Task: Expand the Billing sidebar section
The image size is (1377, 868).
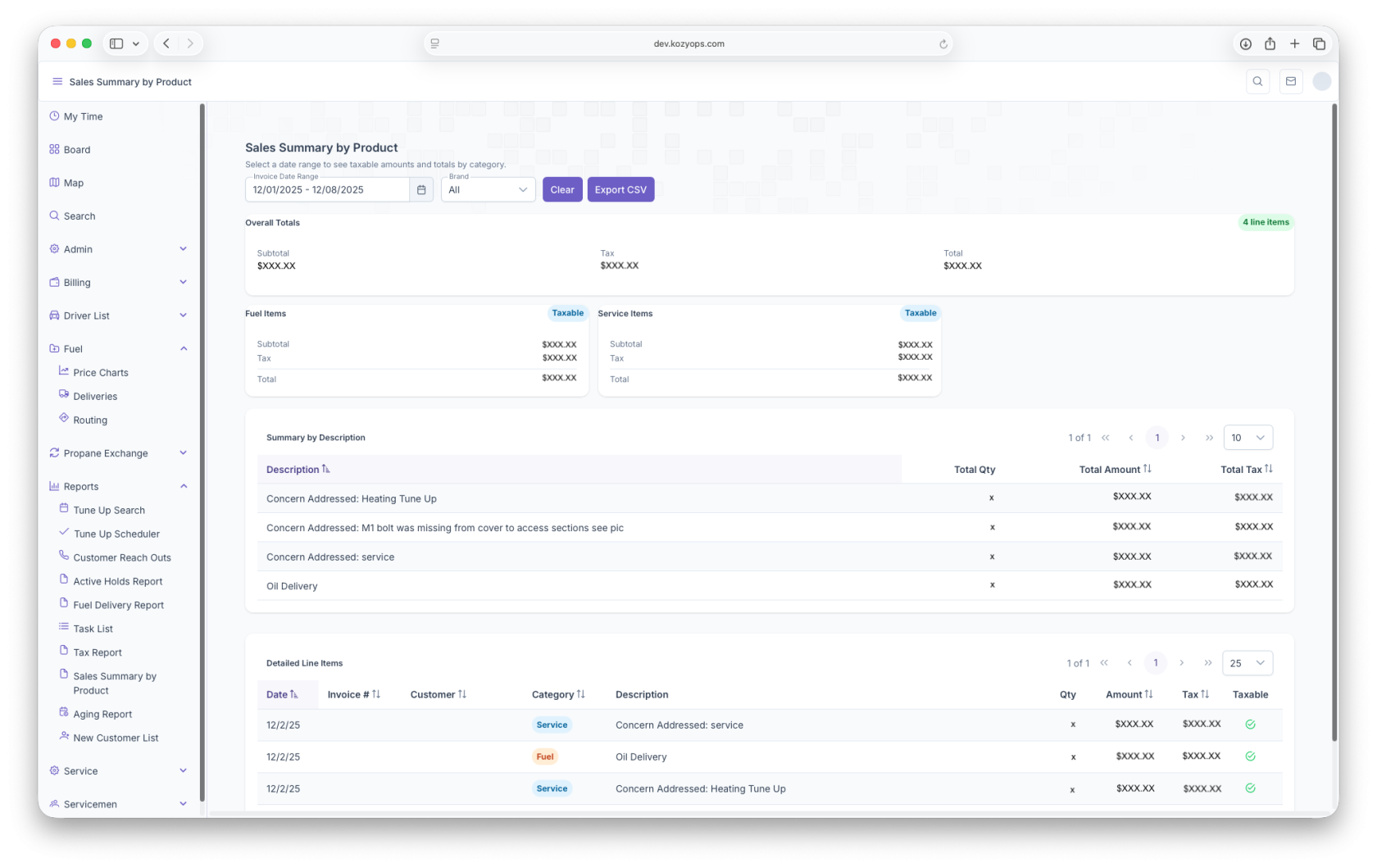Action: point(119,283)
